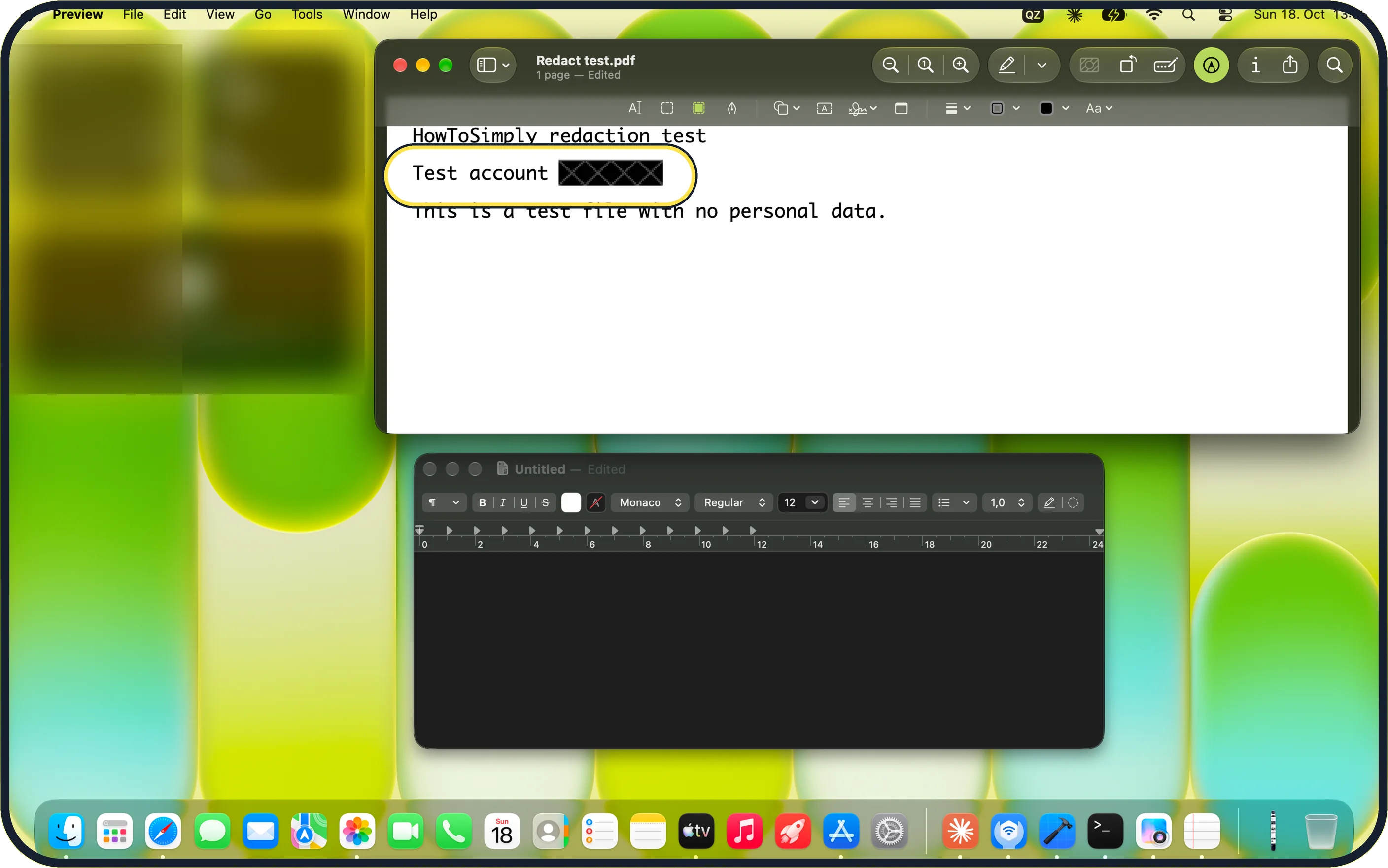1388x868 pixels.
Task: Toggle the Markup toolbar button
Action: click(x=1211, y=66)
